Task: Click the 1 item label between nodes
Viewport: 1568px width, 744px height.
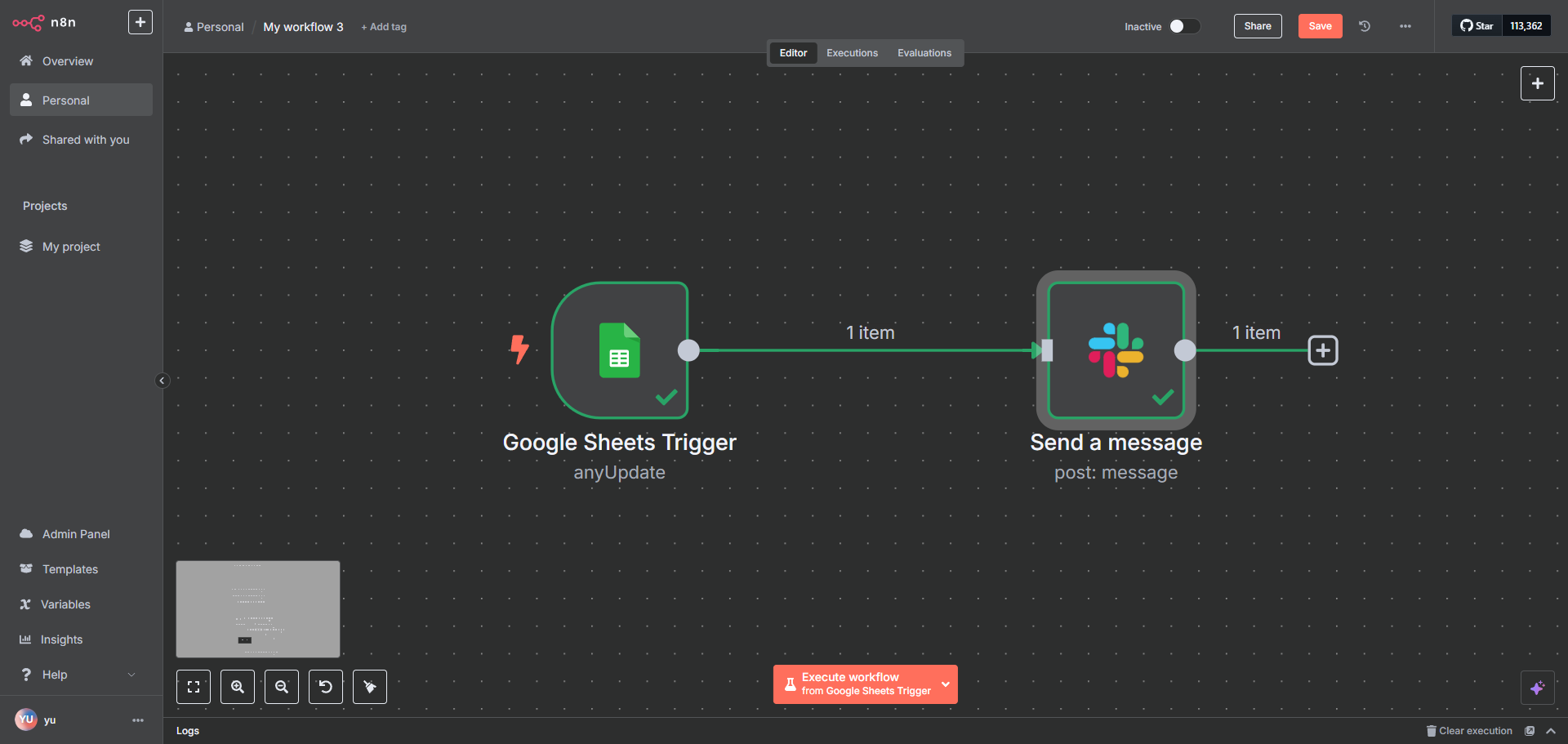Action: 871,332
